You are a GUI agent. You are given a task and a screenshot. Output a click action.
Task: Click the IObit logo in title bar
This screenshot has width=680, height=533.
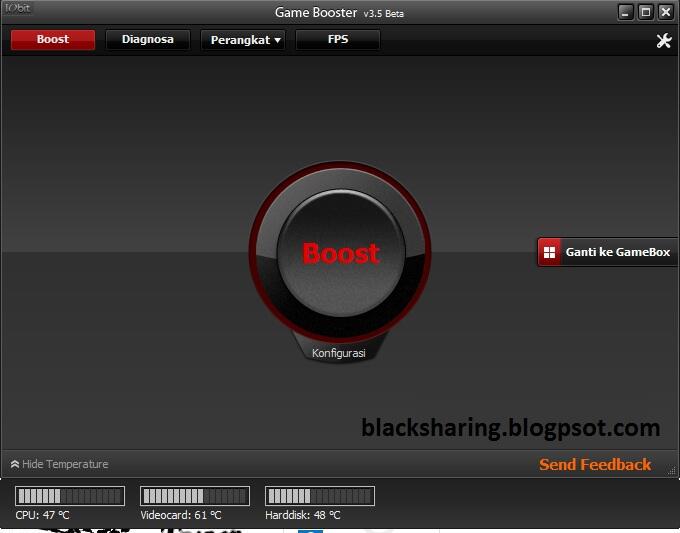click(18, 8)
